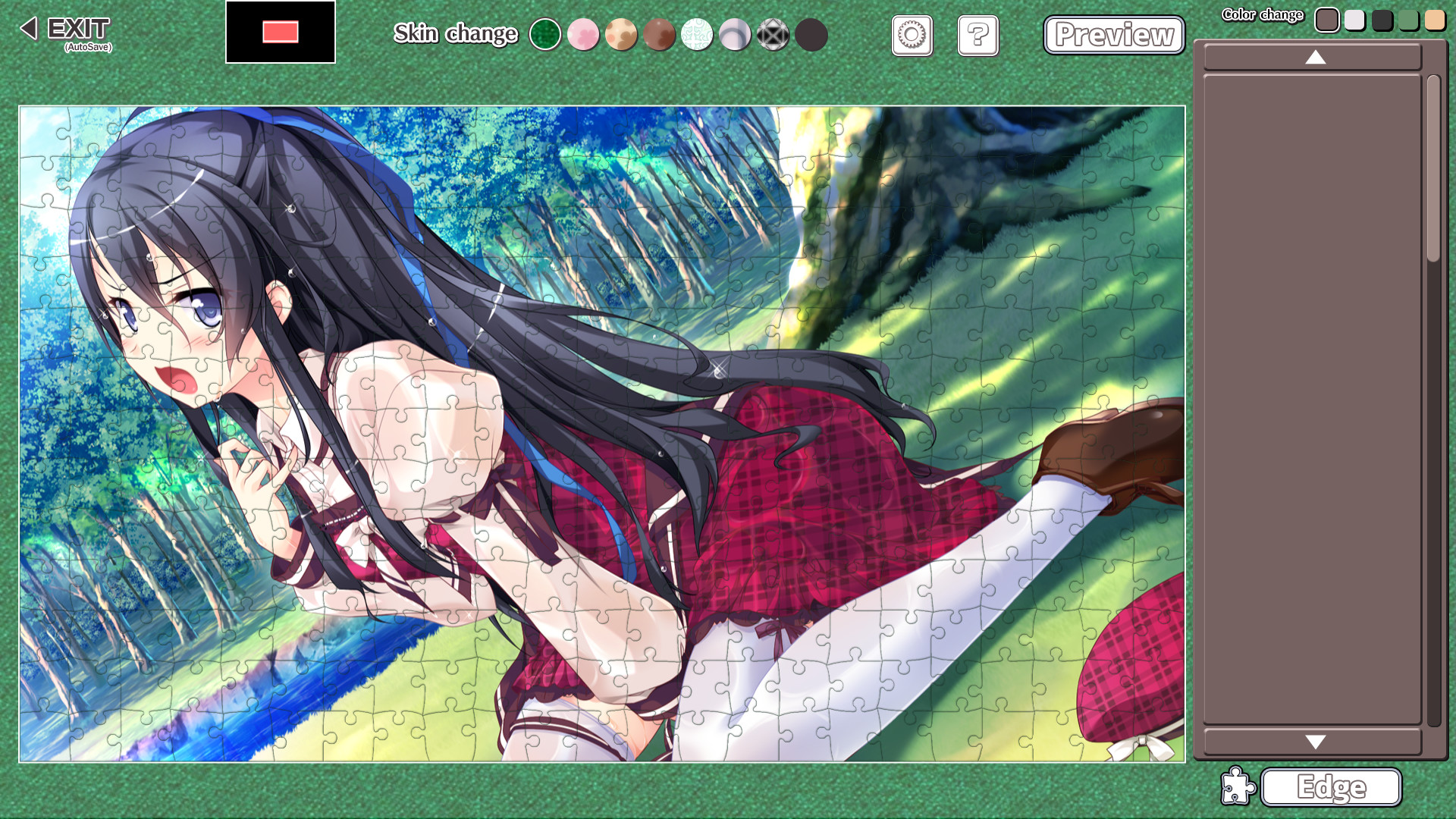Pick the tan swatch under Color change
Image resolution: width=1456 pixels, height=819 pixels.
tap(1435, 20)
